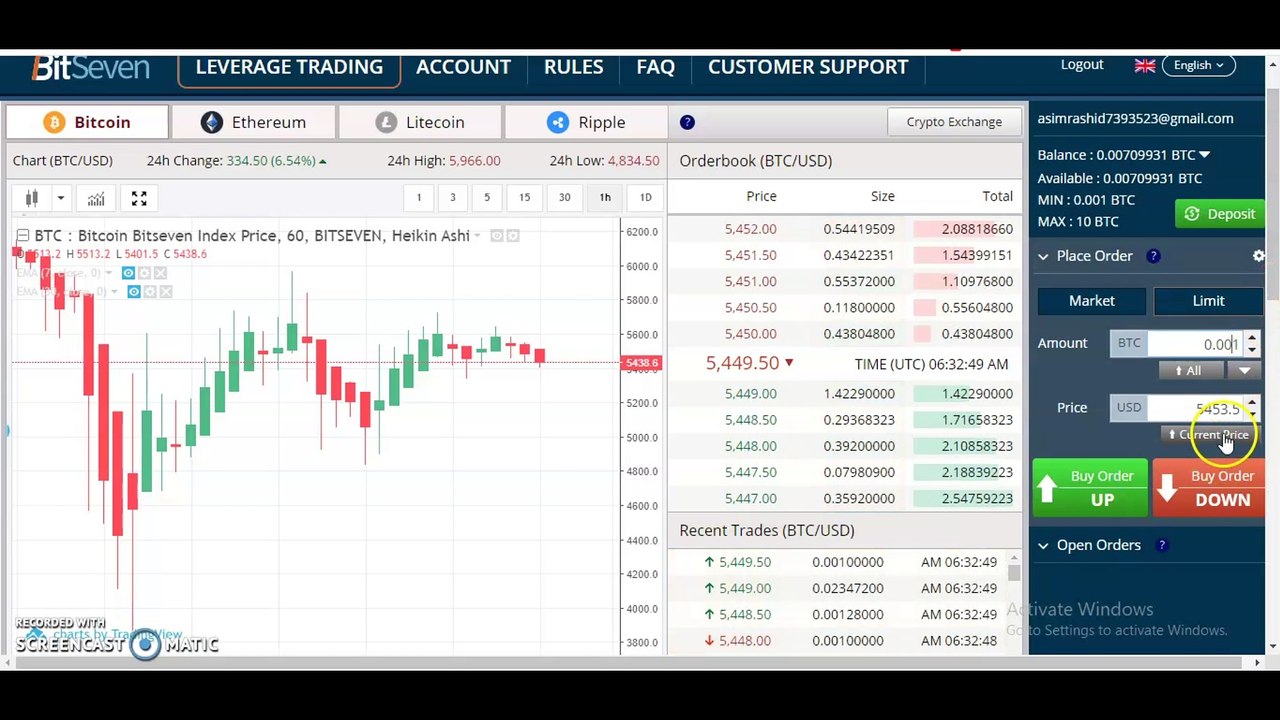
Task: Click the green Deposit button
Action: (x=1220, y=213)
